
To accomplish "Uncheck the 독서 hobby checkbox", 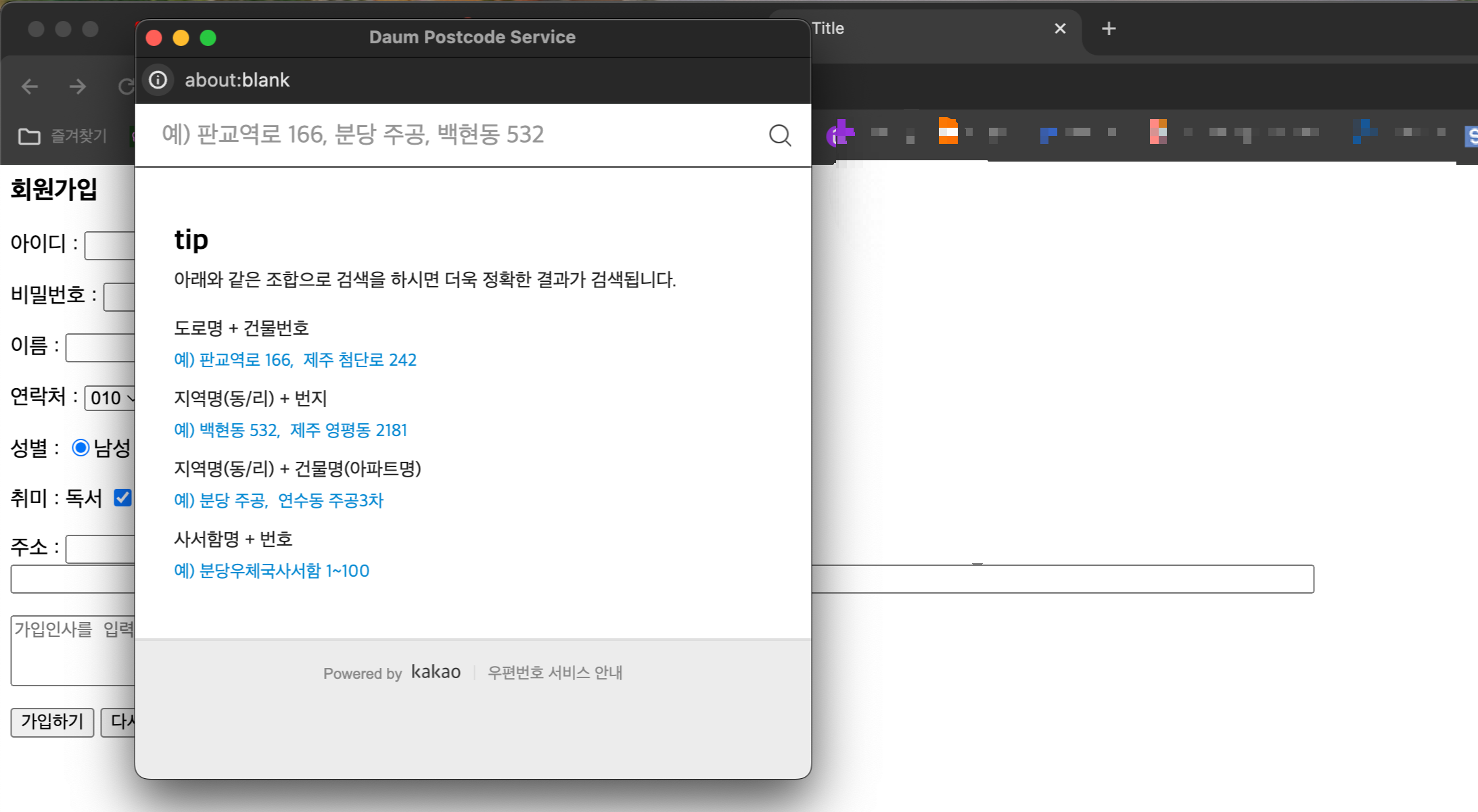I will coord(122,498).
